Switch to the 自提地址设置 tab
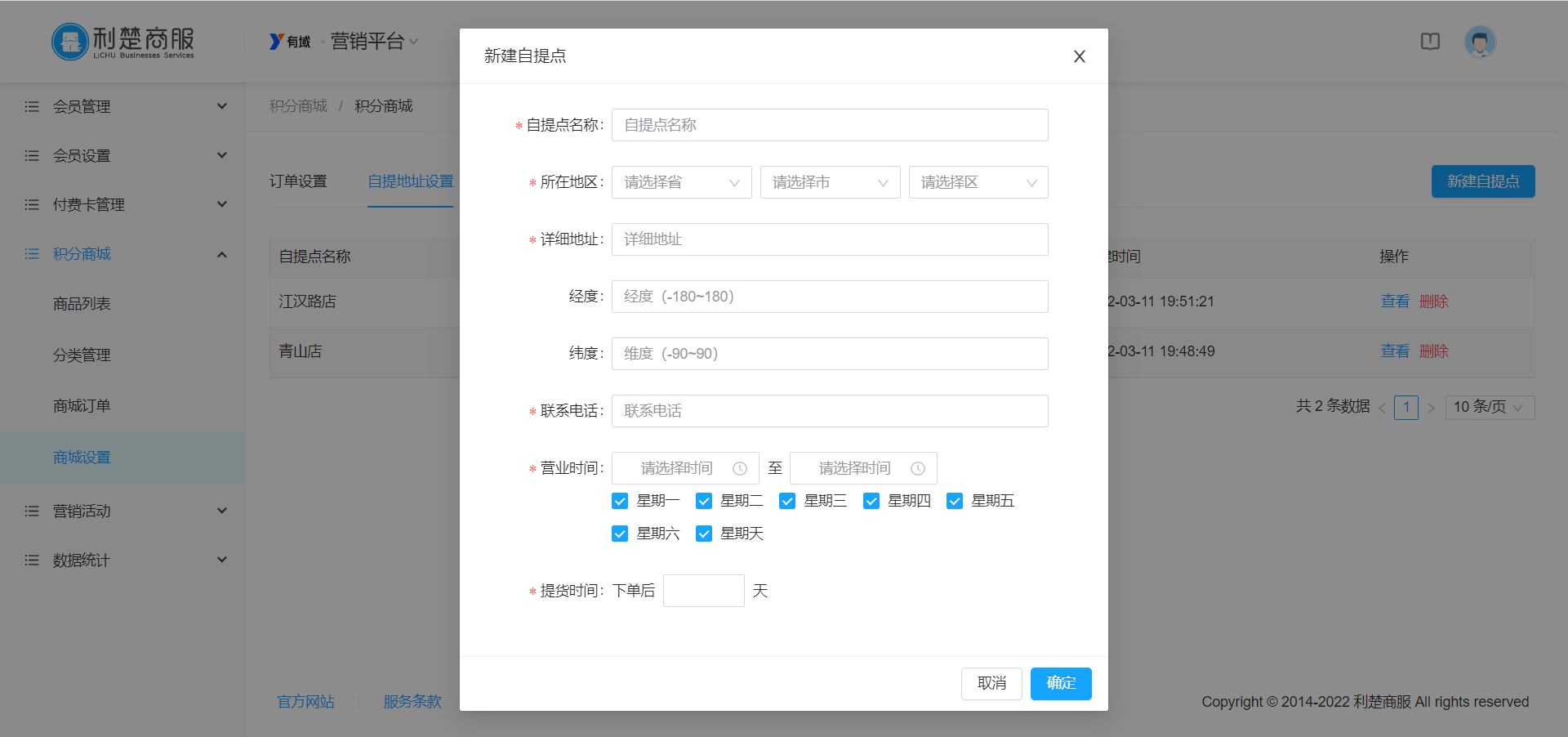 coord(410,181)
